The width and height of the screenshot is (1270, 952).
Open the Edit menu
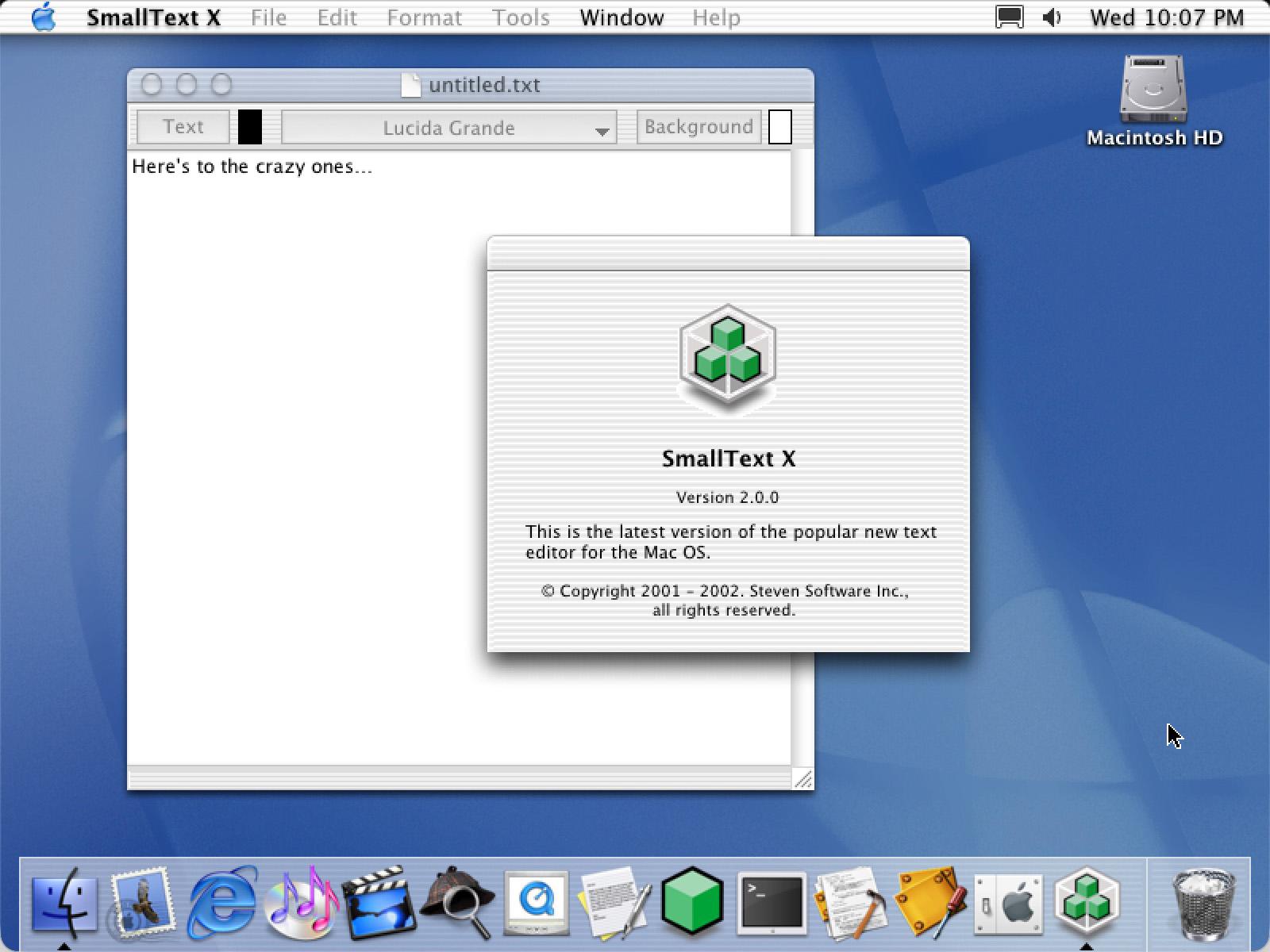[337, 17]
